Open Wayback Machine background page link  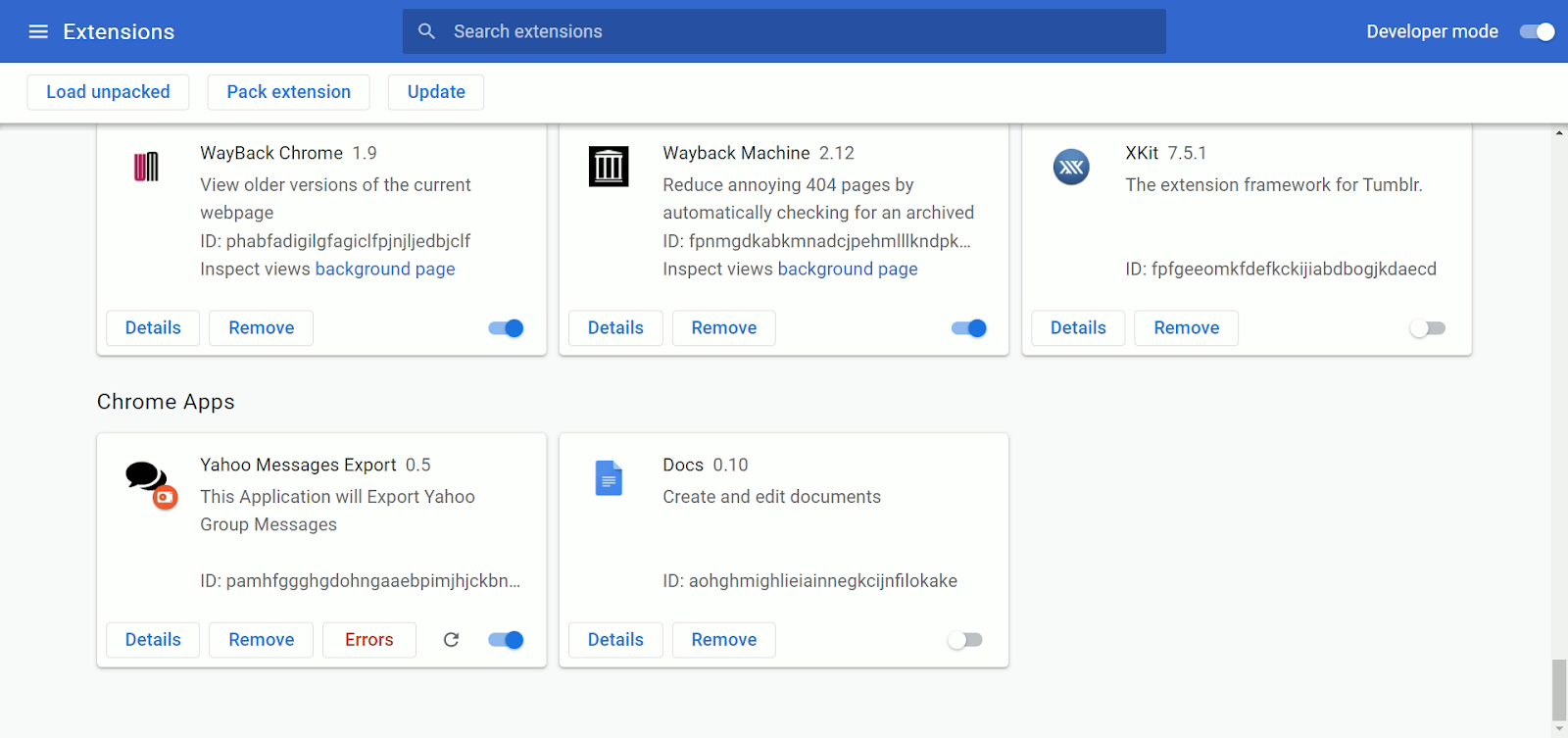[848, 270]
